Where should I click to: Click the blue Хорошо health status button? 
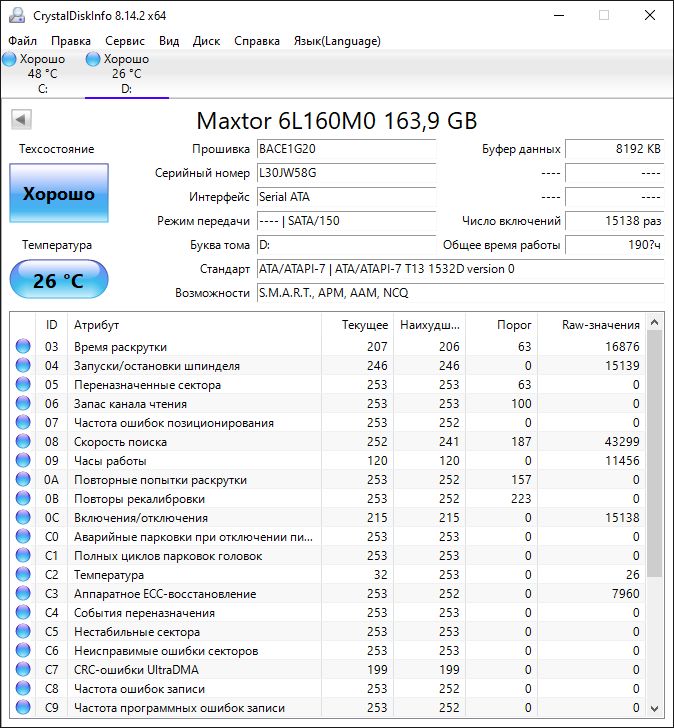[x=59, y=194]
